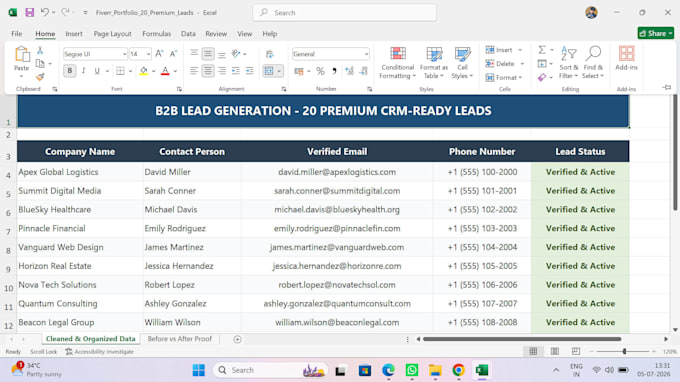Increase decimal places
The height and width of the screenshot is (382, 680).
[x=349, y=71]
